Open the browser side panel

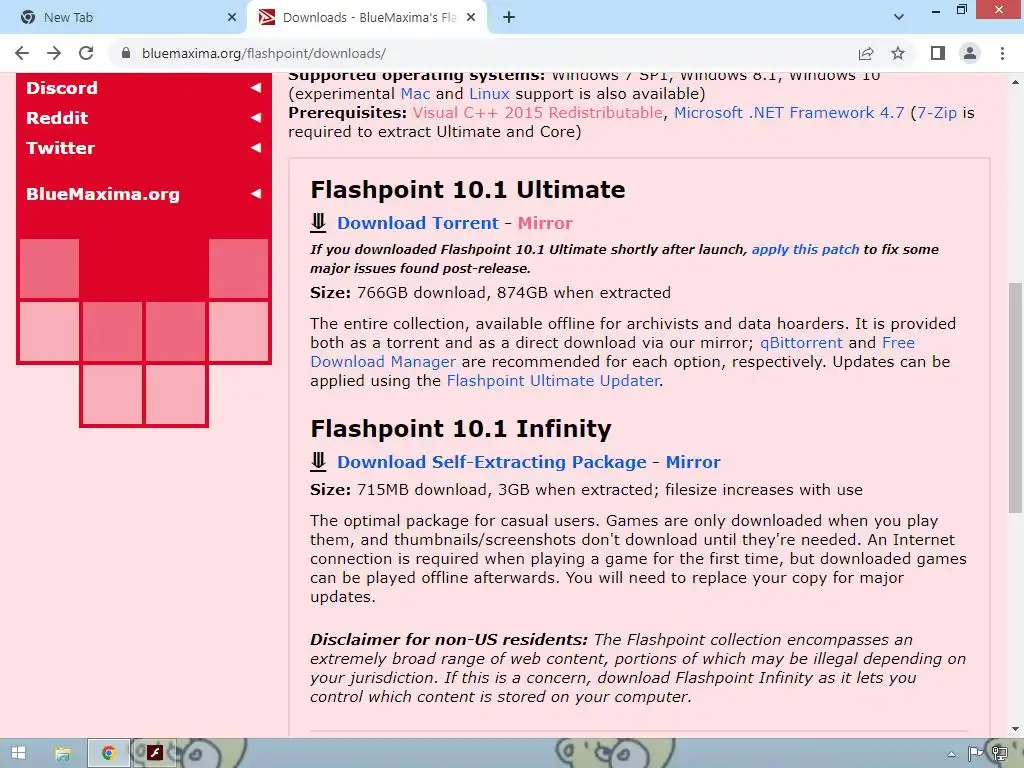938,53
